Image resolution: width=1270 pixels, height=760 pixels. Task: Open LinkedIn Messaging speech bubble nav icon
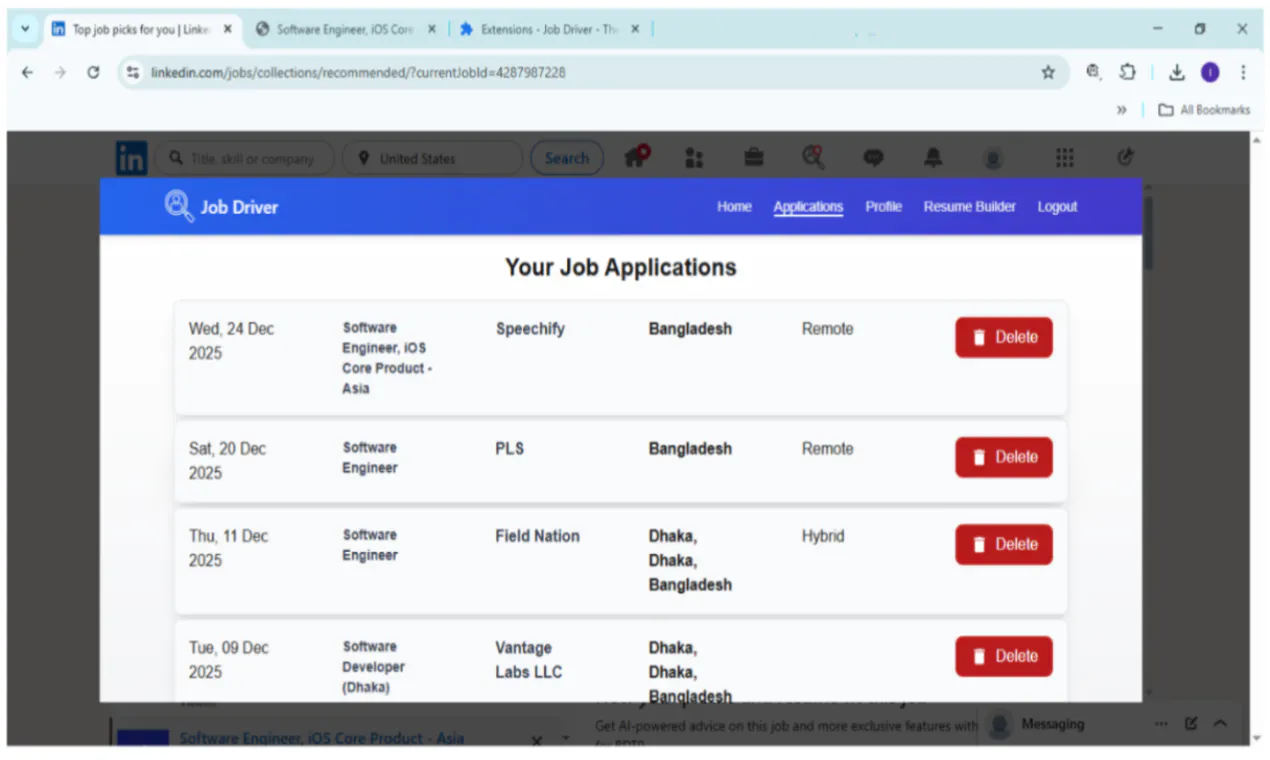coord(874,158)
